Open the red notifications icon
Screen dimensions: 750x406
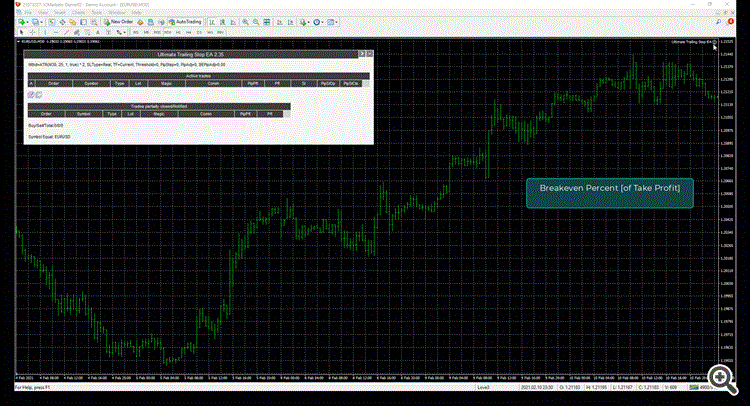[x=730, y=22]
